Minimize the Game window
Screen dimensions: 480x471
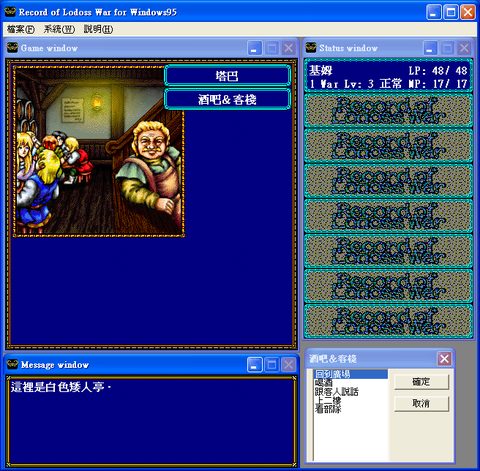(255, 48)
